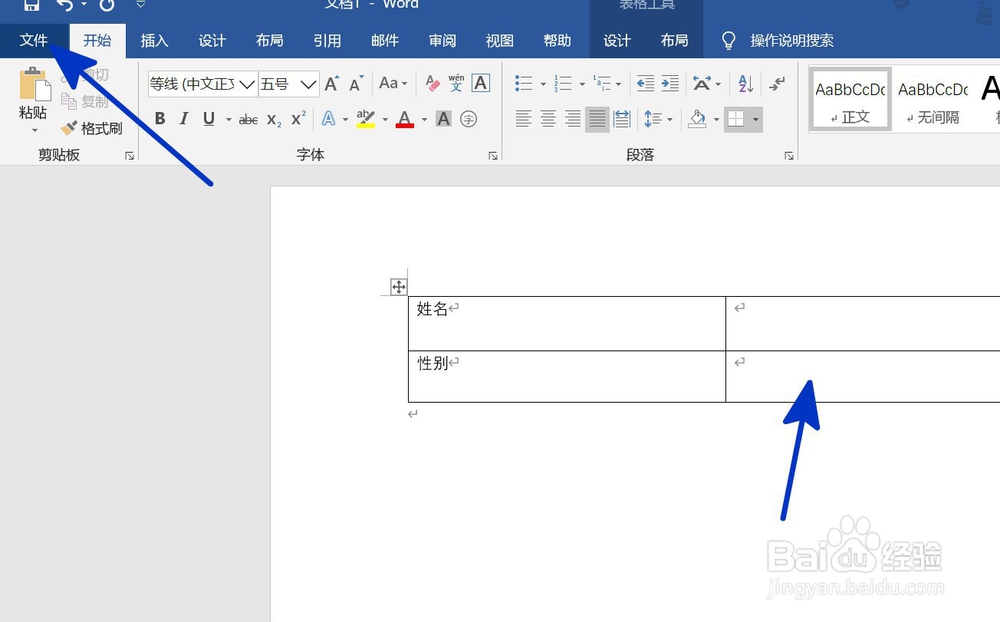Select the 无间隔 style
The height and width of the screenshot is (622, 1000).
click(x=936, y=98)
